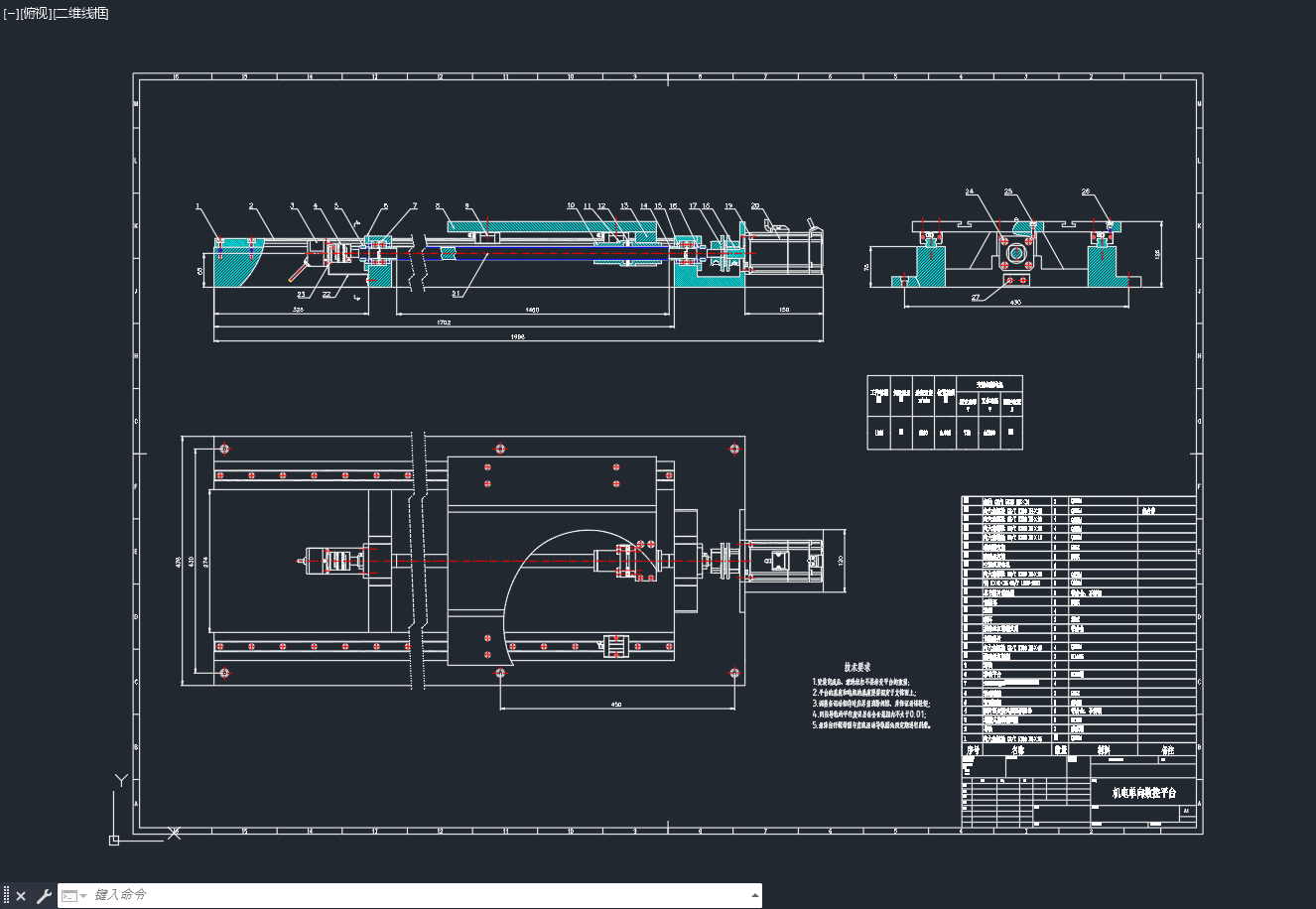Select part balloon number 24
The height and width of the screenshot is (909, 1316).
[970, 192]
